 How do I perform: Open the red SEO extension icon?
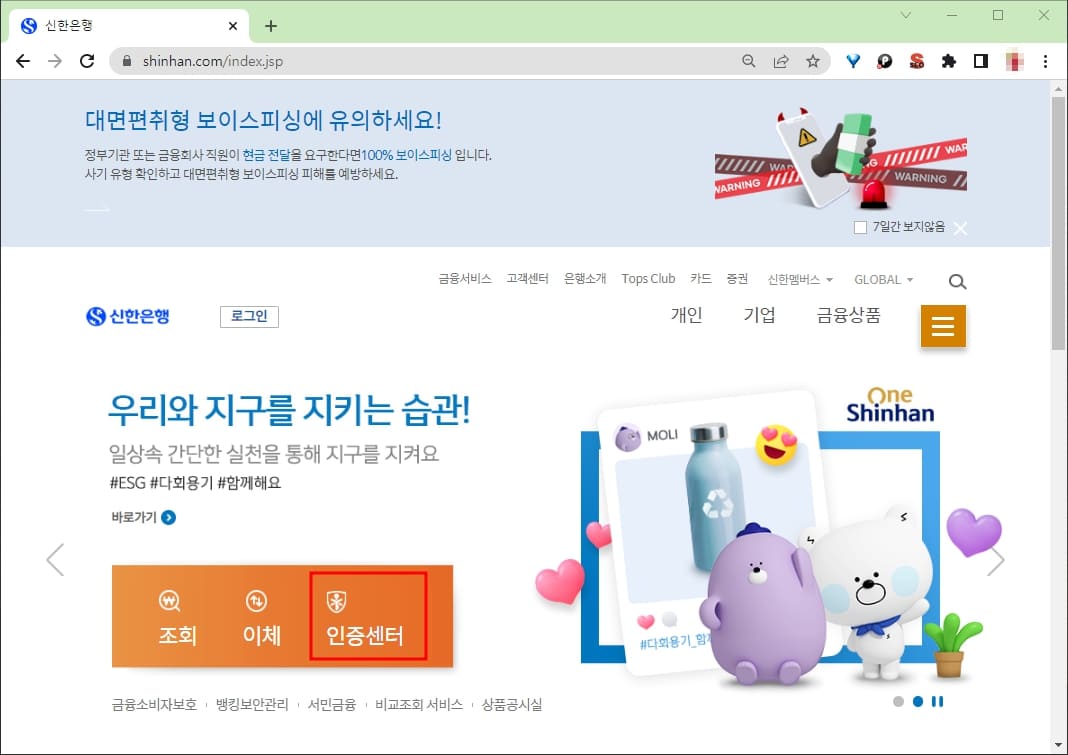click(917, 61)
